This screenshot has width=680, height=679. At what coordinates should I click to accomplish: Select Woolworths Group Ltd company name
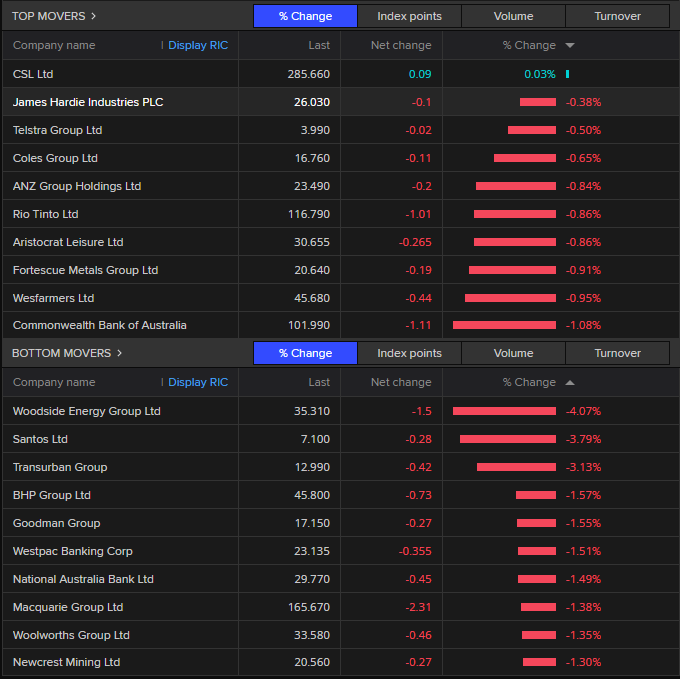click(x=71, y=635)
